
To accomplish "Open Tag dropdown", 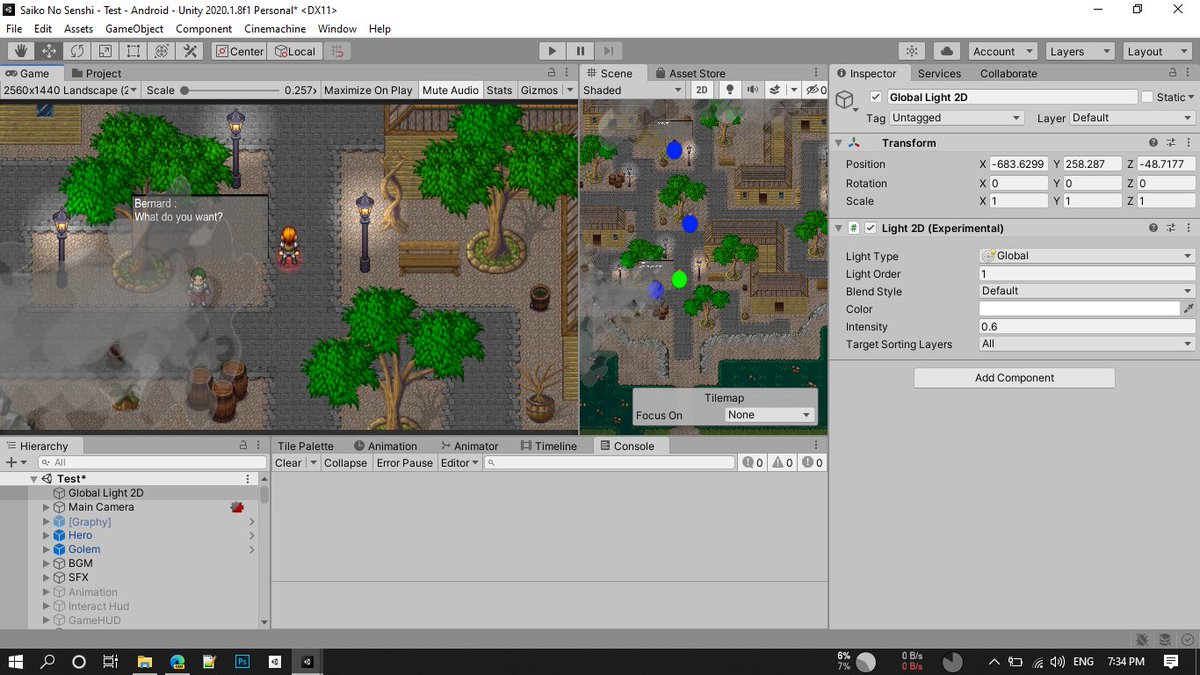I will point(957,118).
